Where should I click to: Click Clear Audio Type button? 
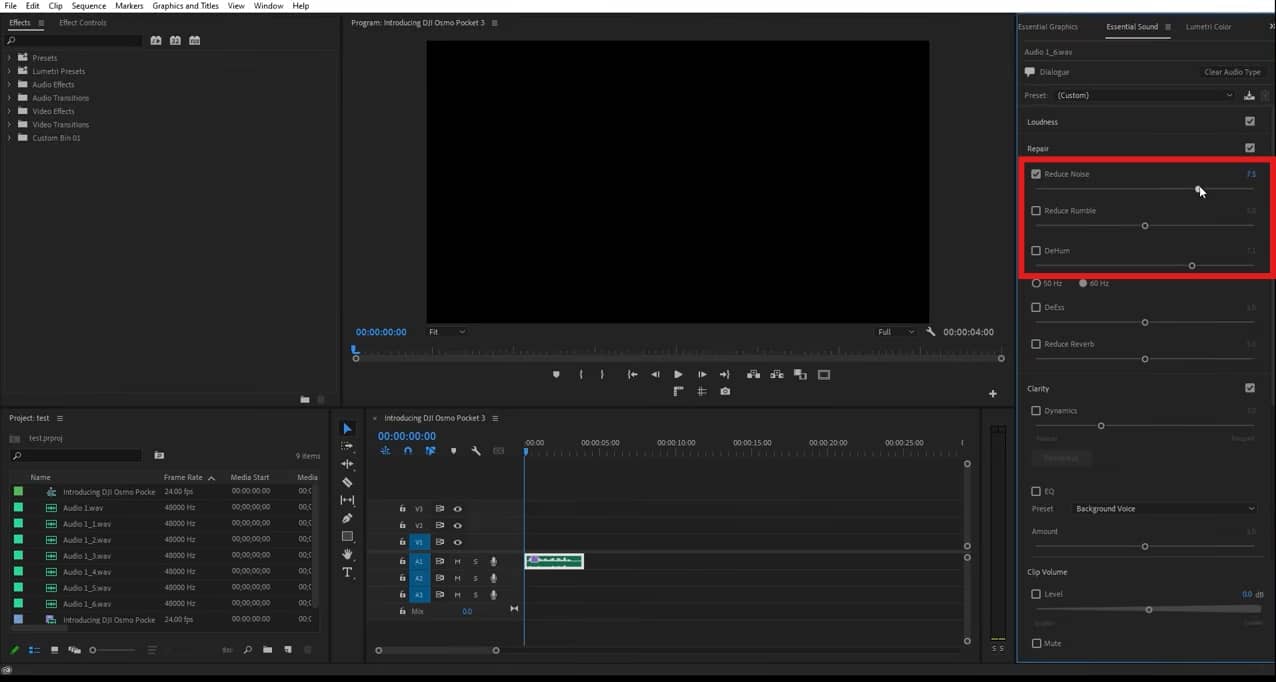[x=1232, y=72]
